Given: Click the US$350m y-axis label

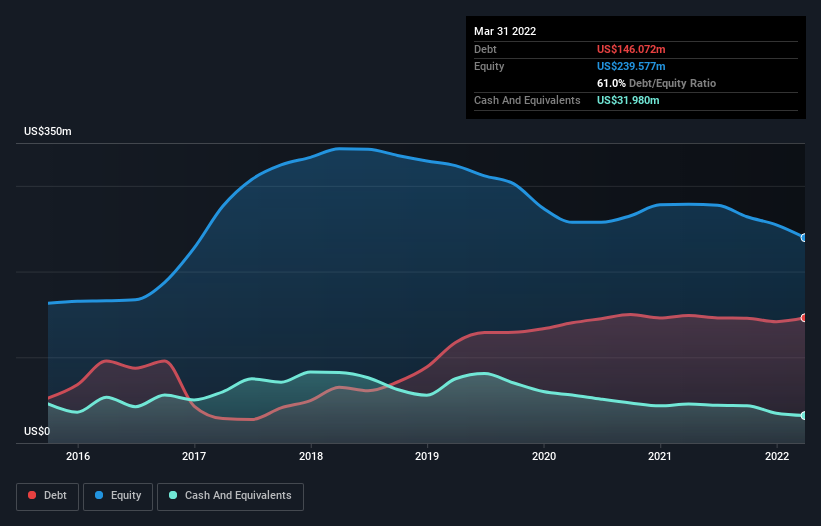Looking at the screenshot, I should [48, 131].
